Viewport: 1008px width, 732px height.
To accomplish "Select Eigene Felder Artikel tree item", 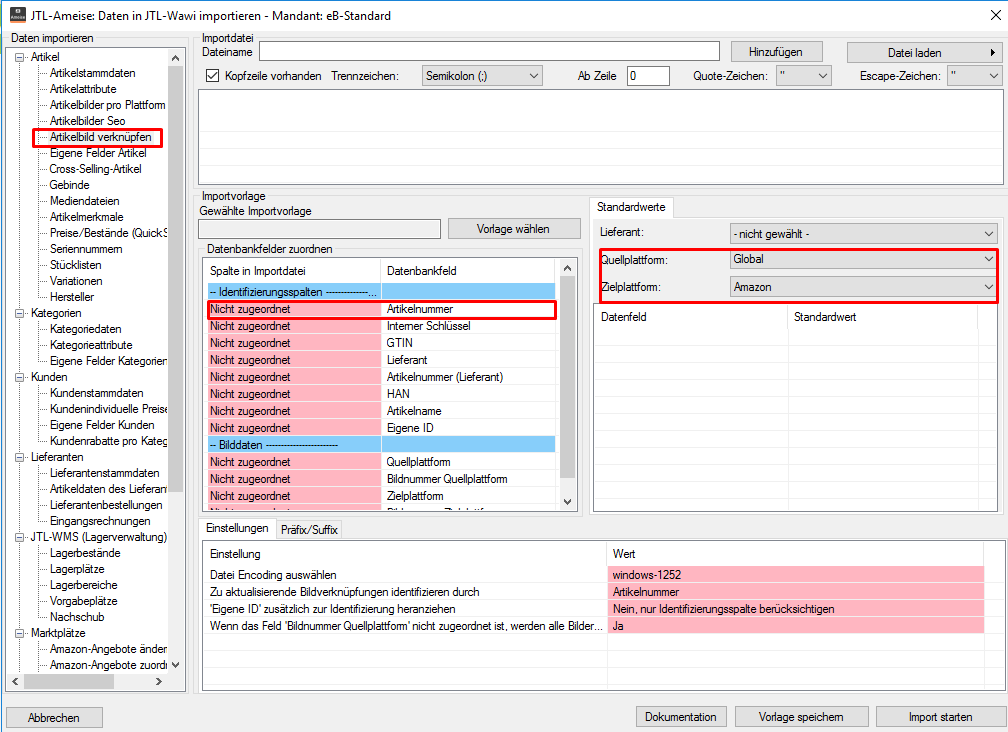I will [98, 153].
